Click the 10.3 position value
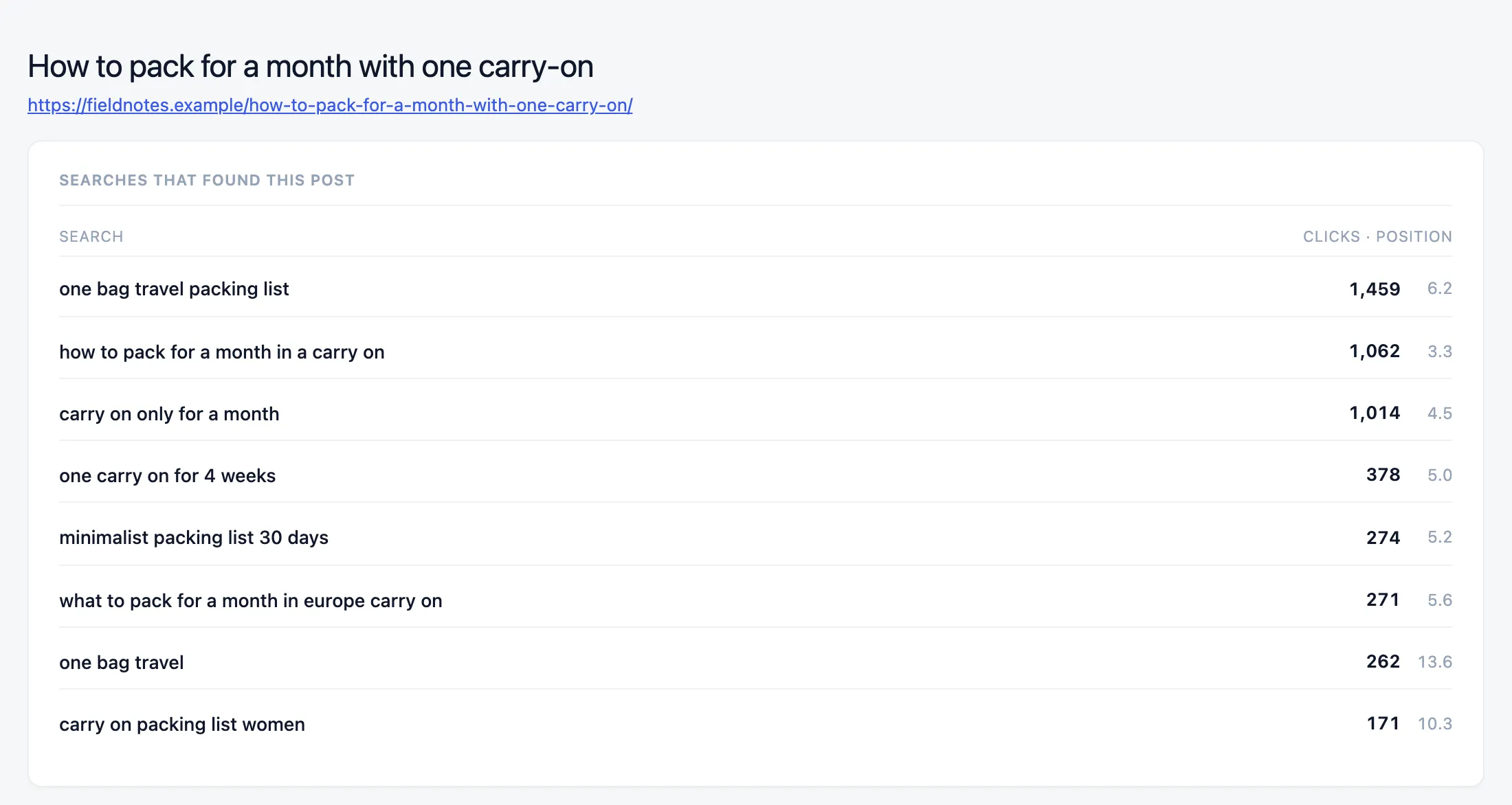 [x=1435, y=724]
